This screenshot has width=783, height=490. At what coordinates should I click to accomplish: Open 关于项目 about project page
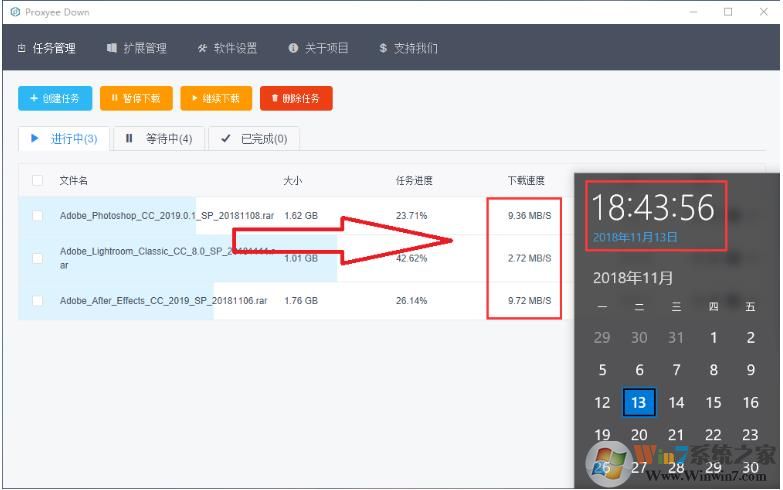click(318, 48)
